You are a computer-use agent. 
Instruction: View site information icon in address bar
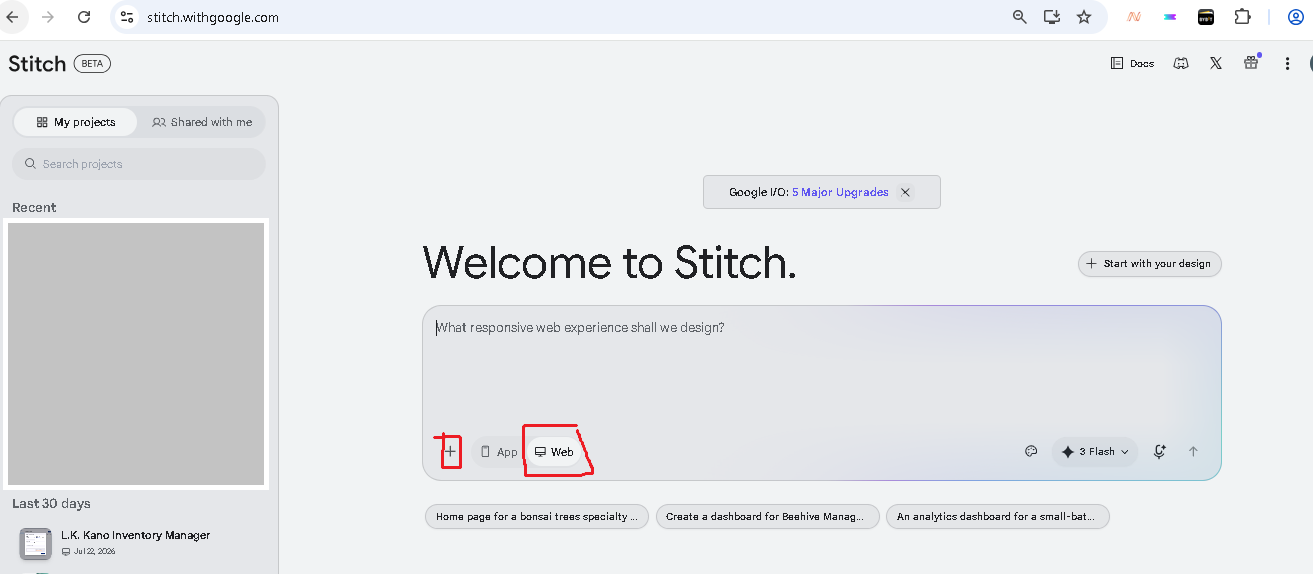[126, 17]
